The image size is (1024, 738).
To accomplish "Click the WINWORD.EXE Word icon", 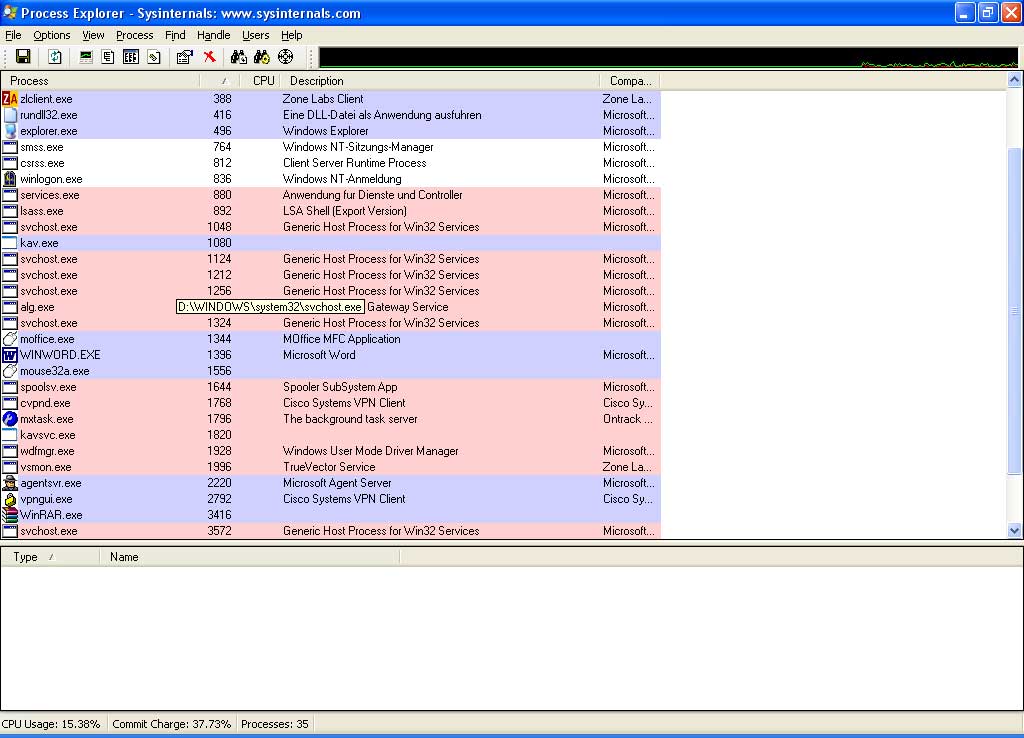I will pos(10,355).
